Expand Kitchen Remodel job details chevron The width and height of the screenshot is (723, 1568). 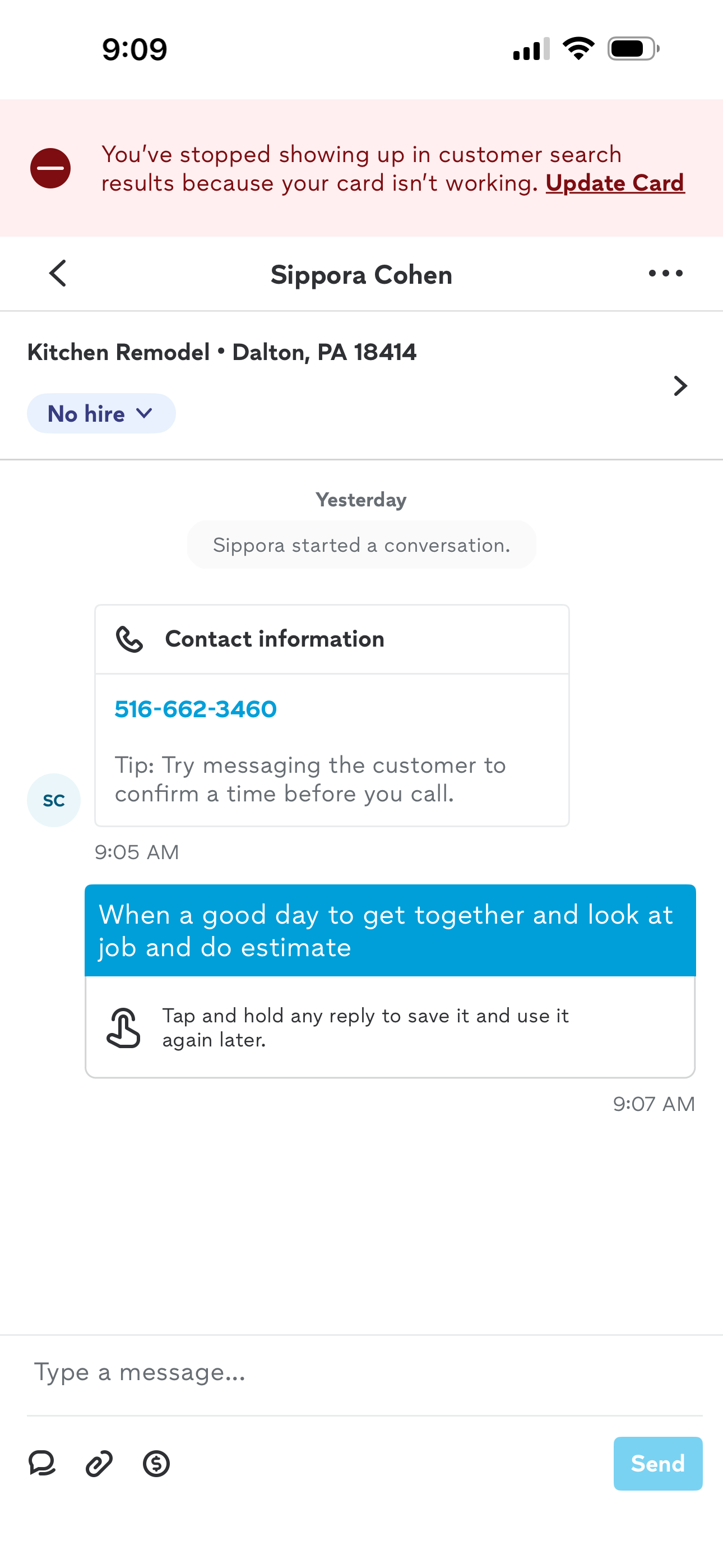tap(680, 385)
